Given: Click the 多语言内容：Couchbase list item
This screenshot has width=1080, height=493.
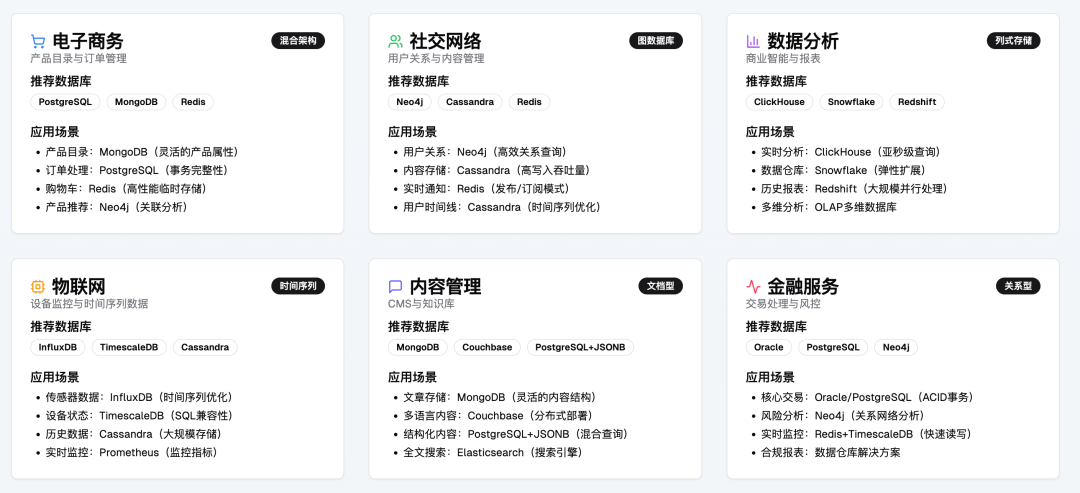Looking at the screenshot, I should point(498,416).
